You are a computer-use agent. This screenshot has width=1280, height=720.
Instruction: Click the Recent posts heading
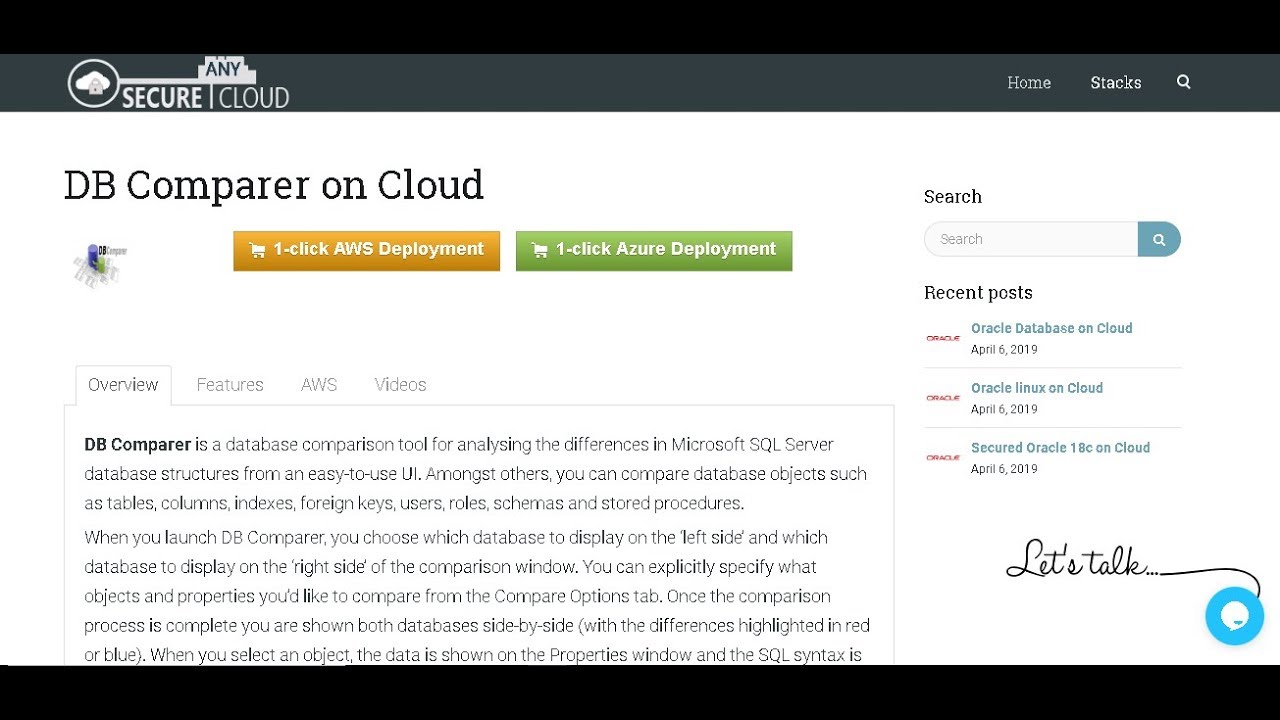(x=978, y=293)
